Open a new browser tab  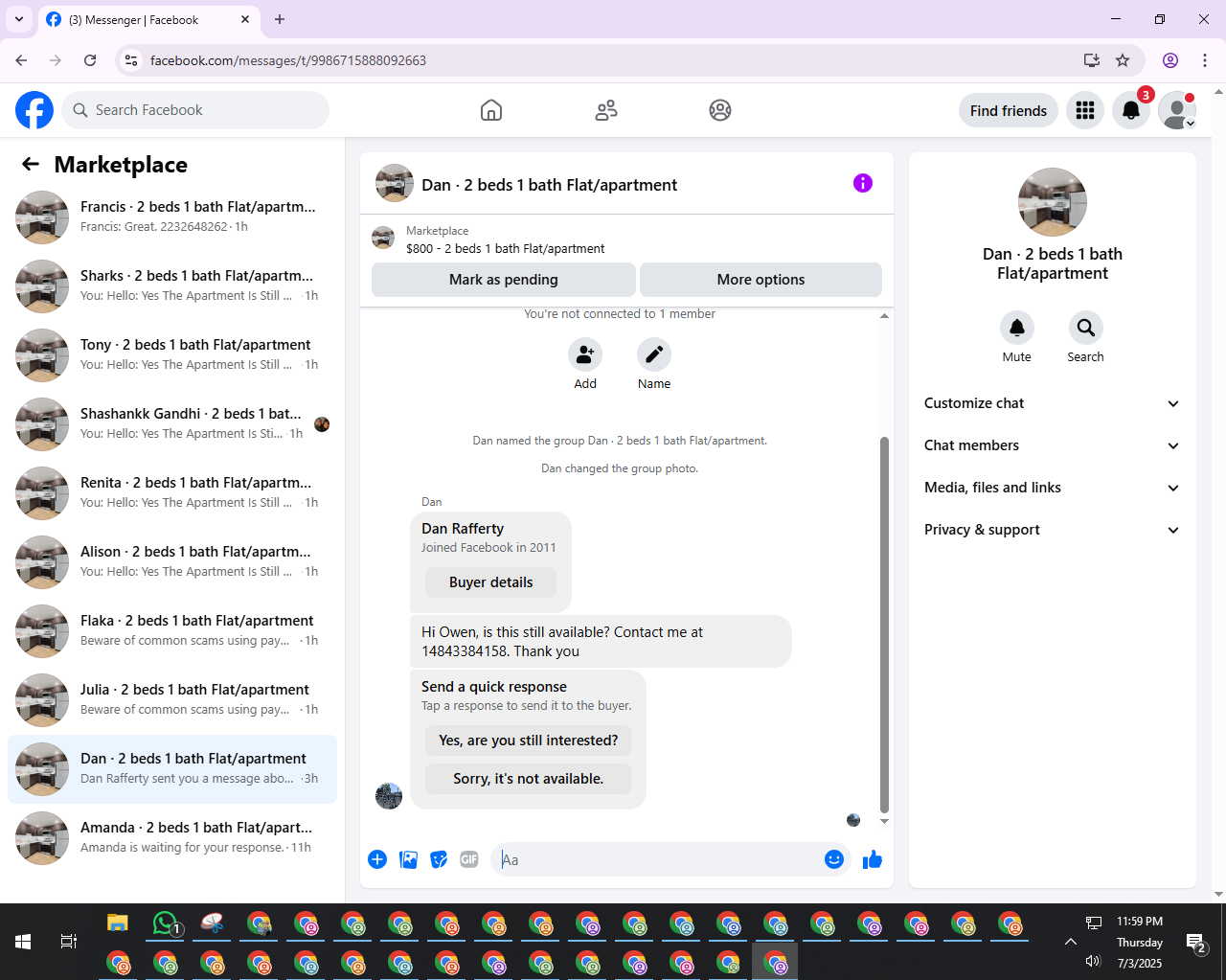(280, 19)
